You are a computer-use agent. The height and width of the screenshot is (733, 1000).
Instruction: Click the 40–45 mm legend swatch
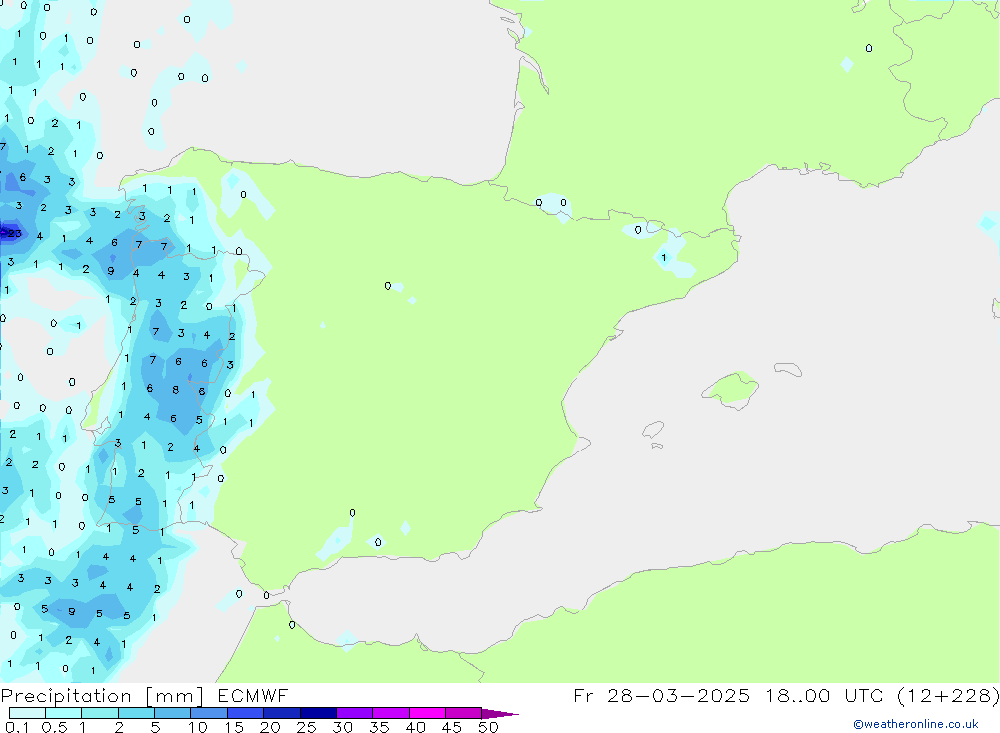point(427,713)
